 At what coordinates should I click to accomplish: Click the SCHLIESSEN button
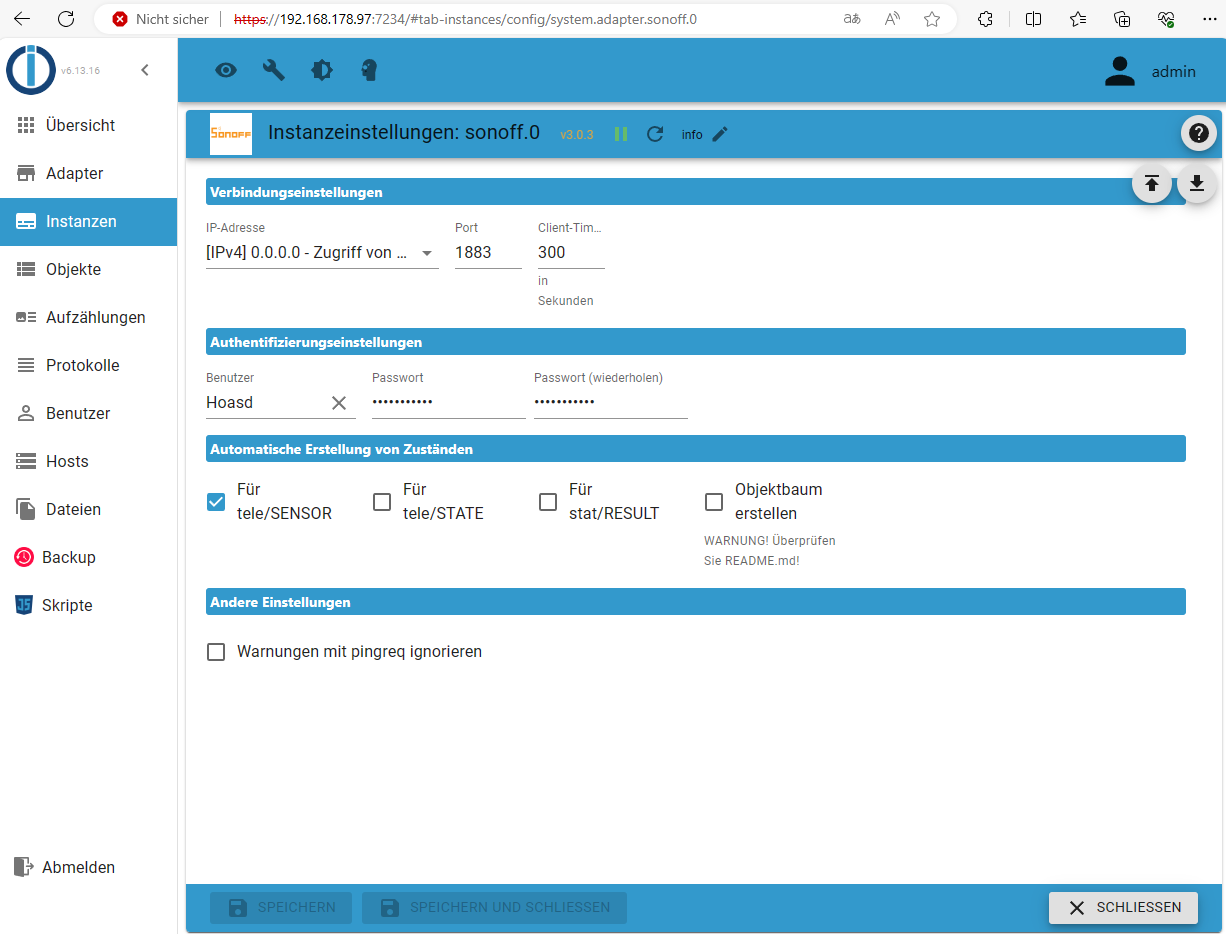coord(1123,907)
